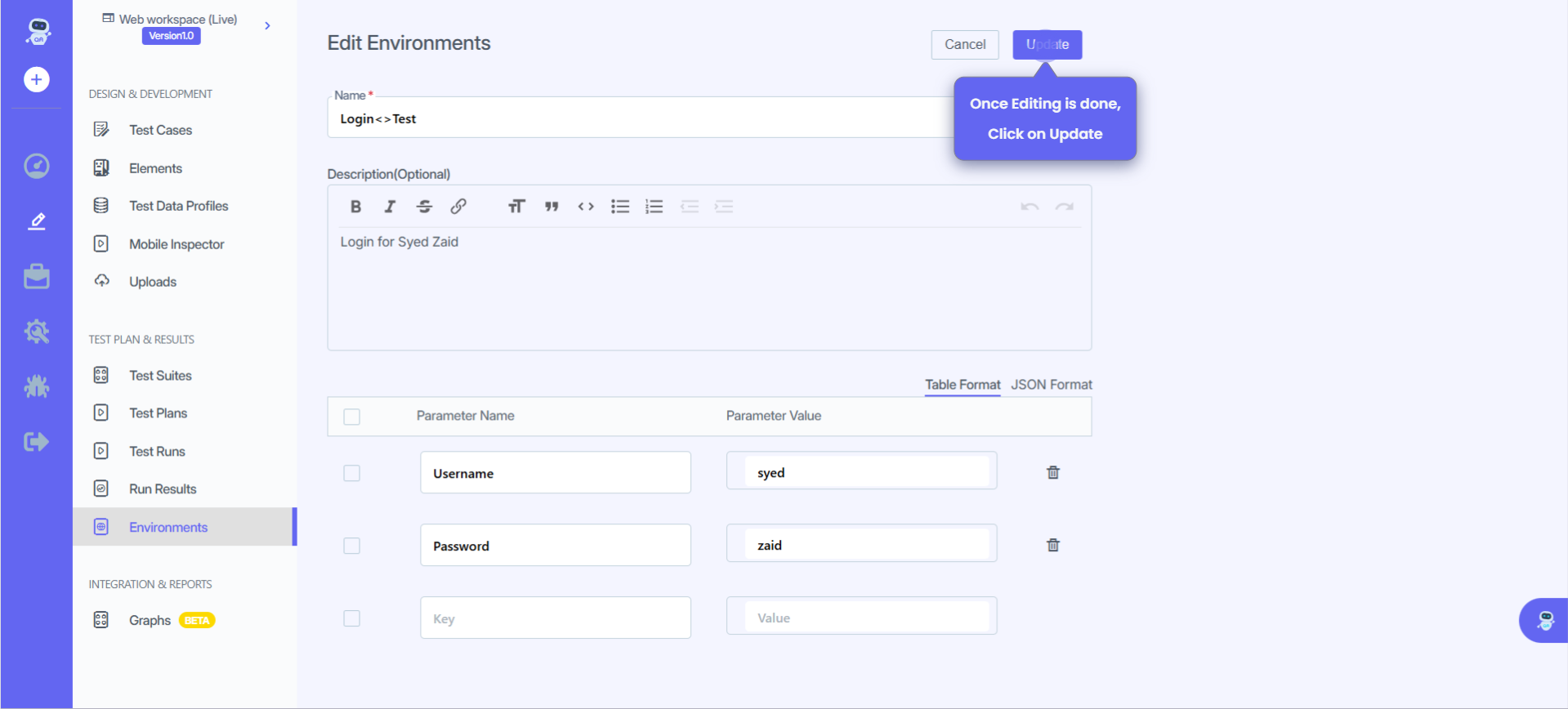Image resolution: width=1568 pixels, height=709 pixels.
Task: Select the Table Format tab
Action: point(962,385)
